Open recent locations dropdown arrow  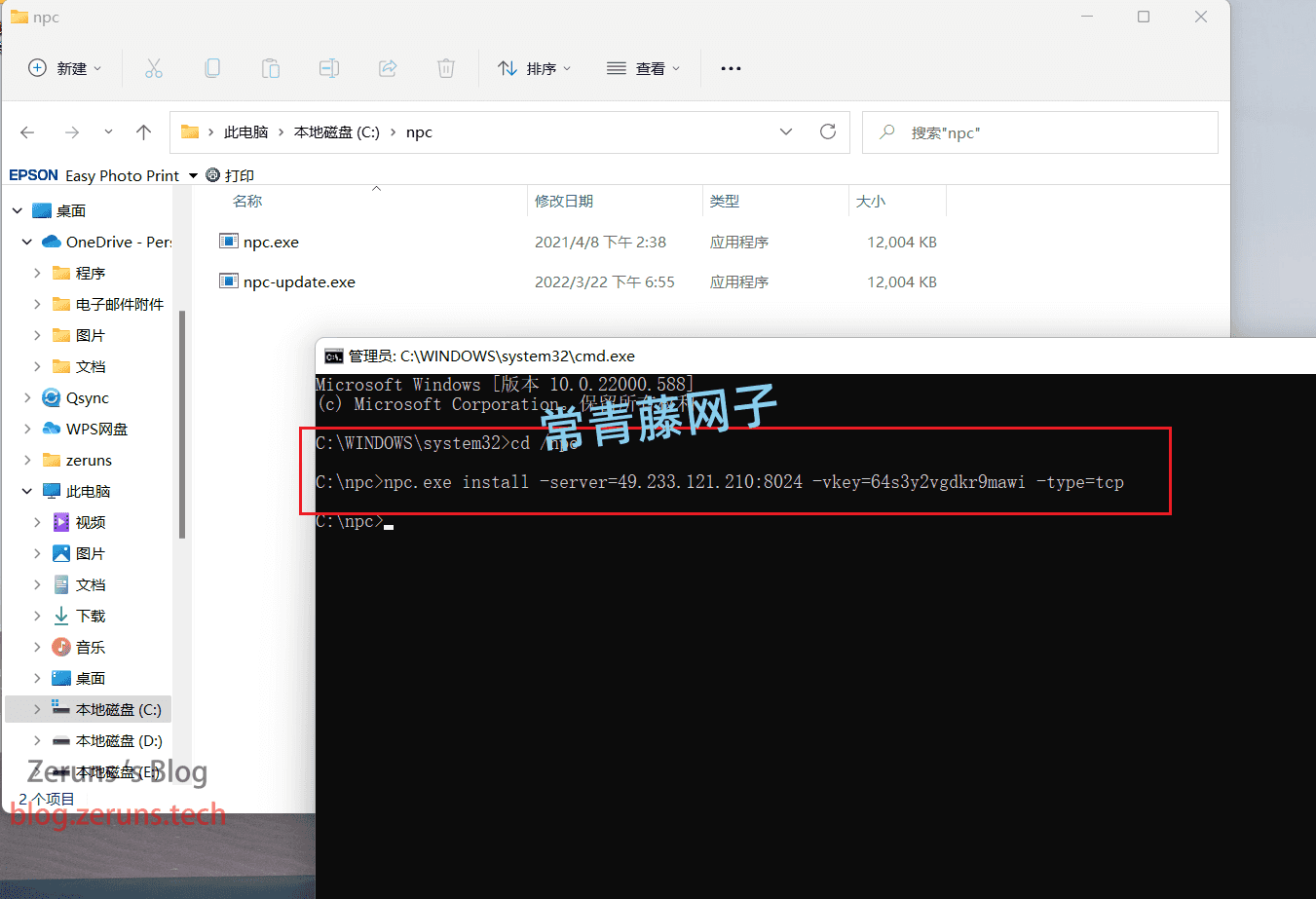[108, 132]
